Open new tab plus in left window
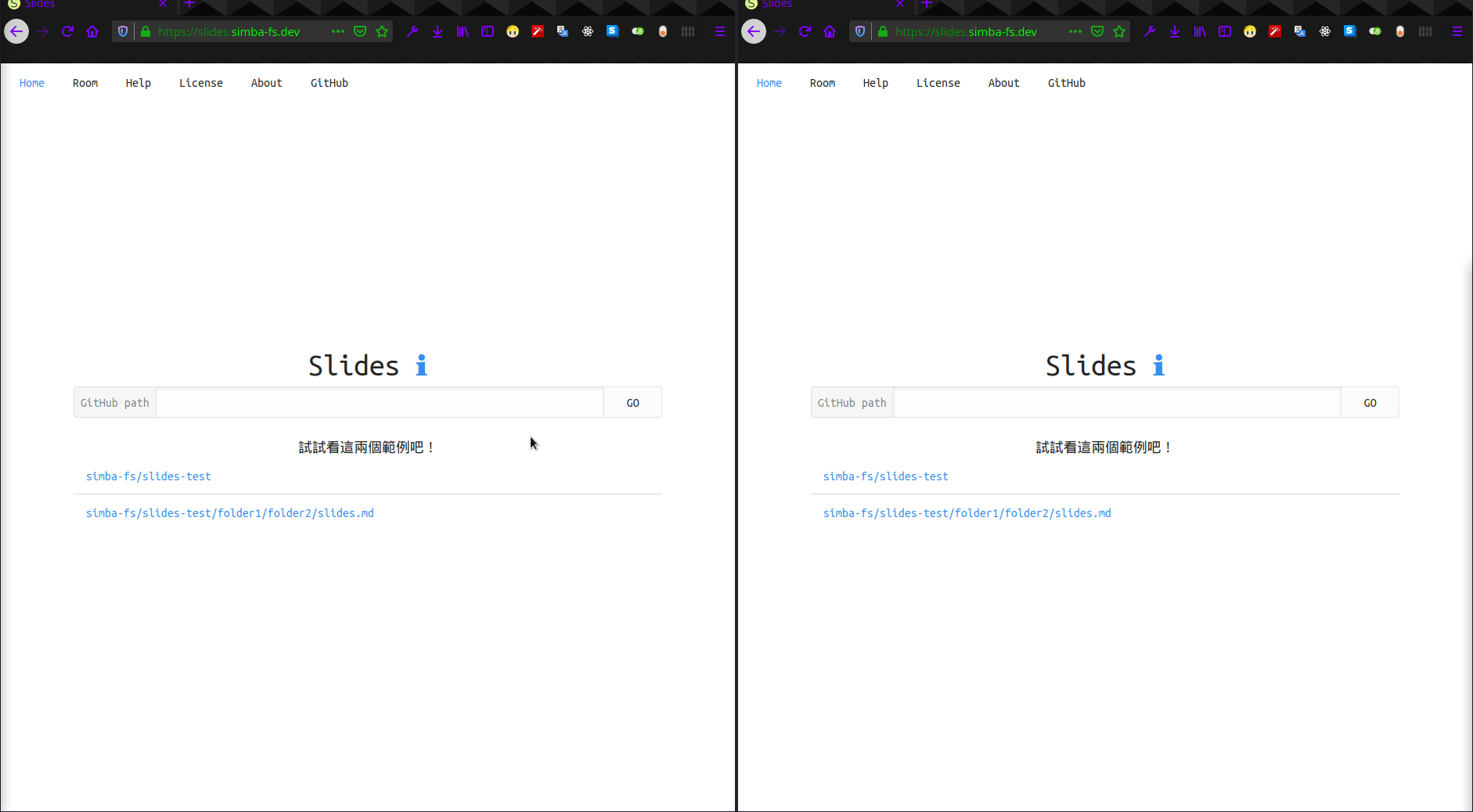This screenshot has height=812, width=1473. tap(189, 4)
